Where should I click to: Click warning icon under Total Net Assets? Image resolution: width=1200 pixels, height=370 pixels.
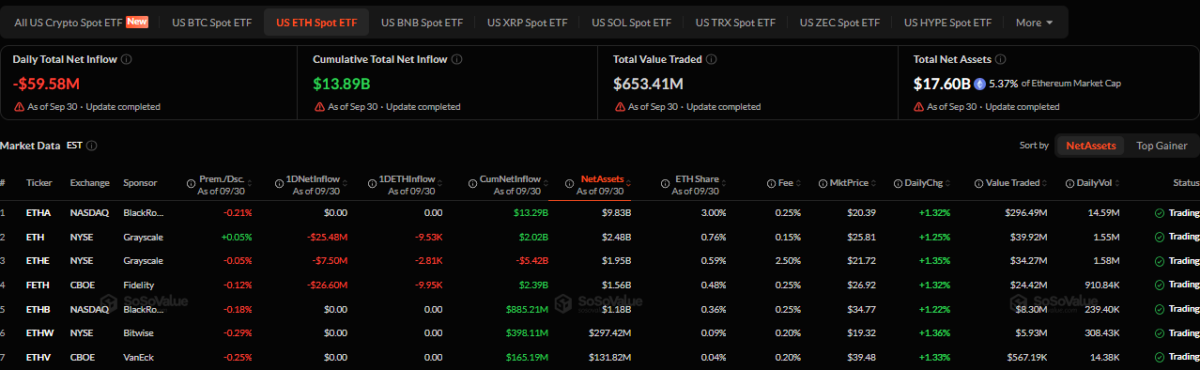pos(919,106)
